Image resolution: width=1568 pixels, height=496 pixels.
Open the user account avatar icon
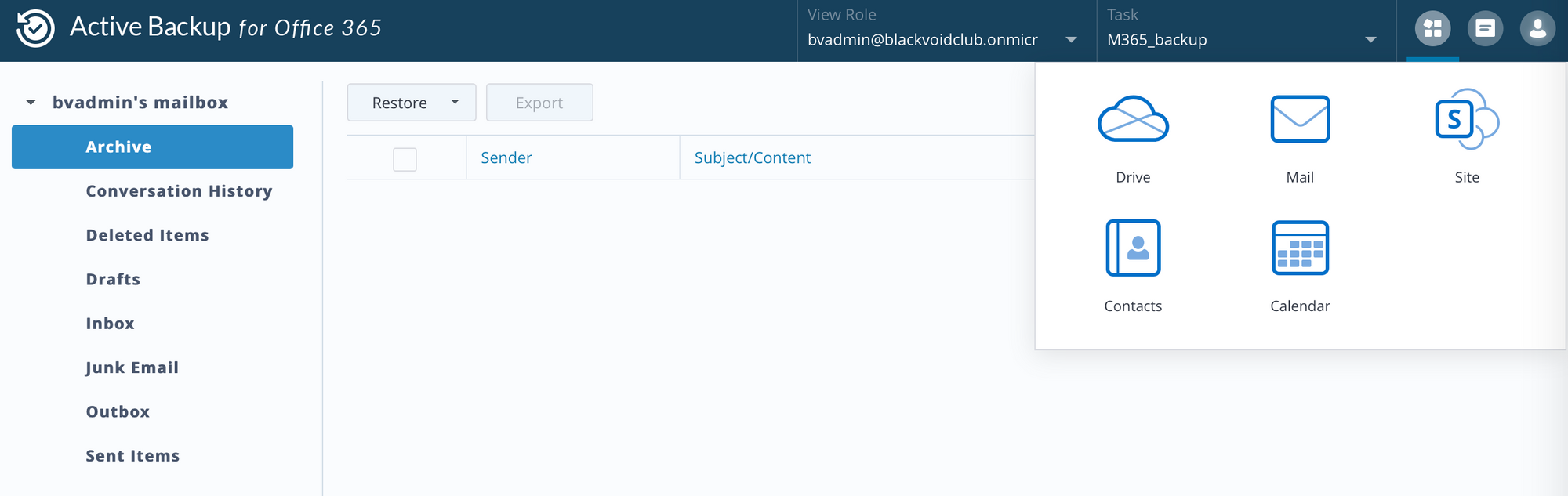tap(1537, 29)
